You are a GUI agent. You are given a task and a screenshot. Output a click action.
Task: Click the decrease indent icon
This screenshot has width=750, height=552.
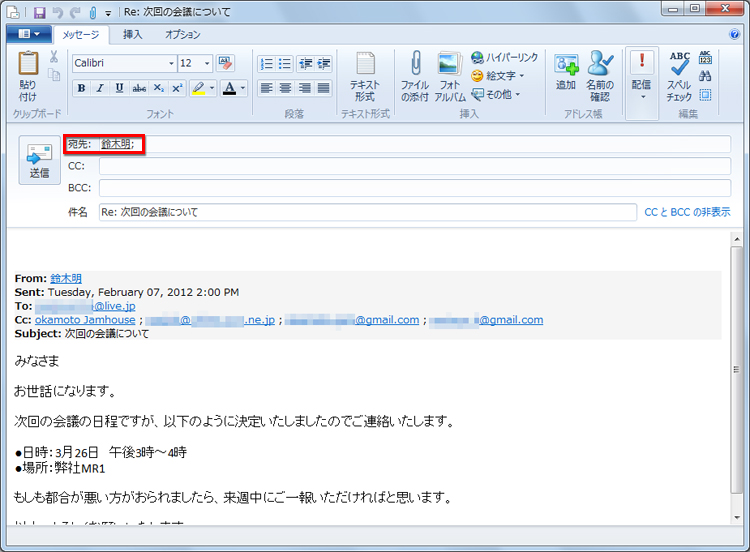coord(305,64)
